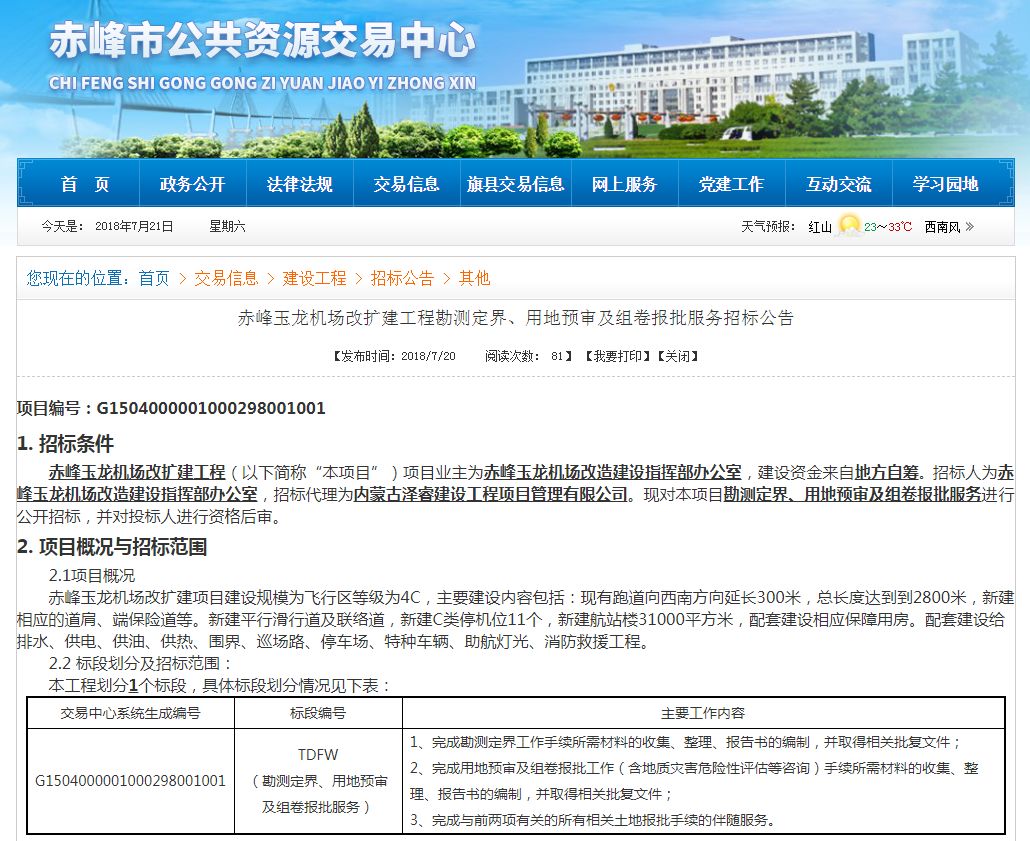
Task: Open the 建设工程 breadcrumb link
Action: click(x=314, y=279)
